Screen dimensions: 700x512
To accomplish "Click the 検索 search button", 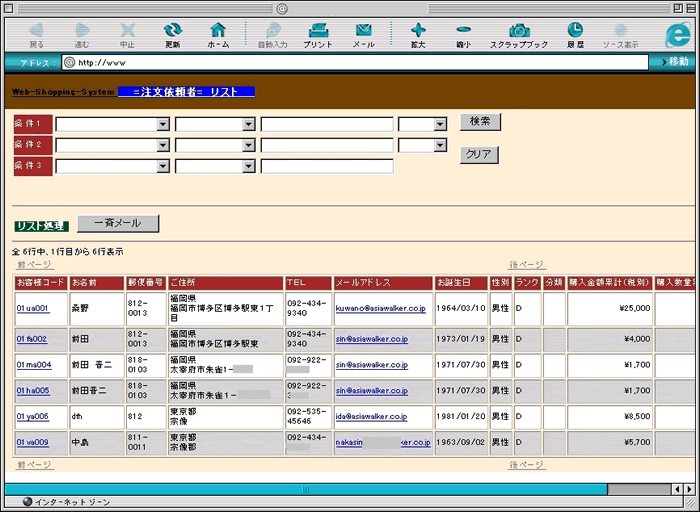I will coord(480,121).
